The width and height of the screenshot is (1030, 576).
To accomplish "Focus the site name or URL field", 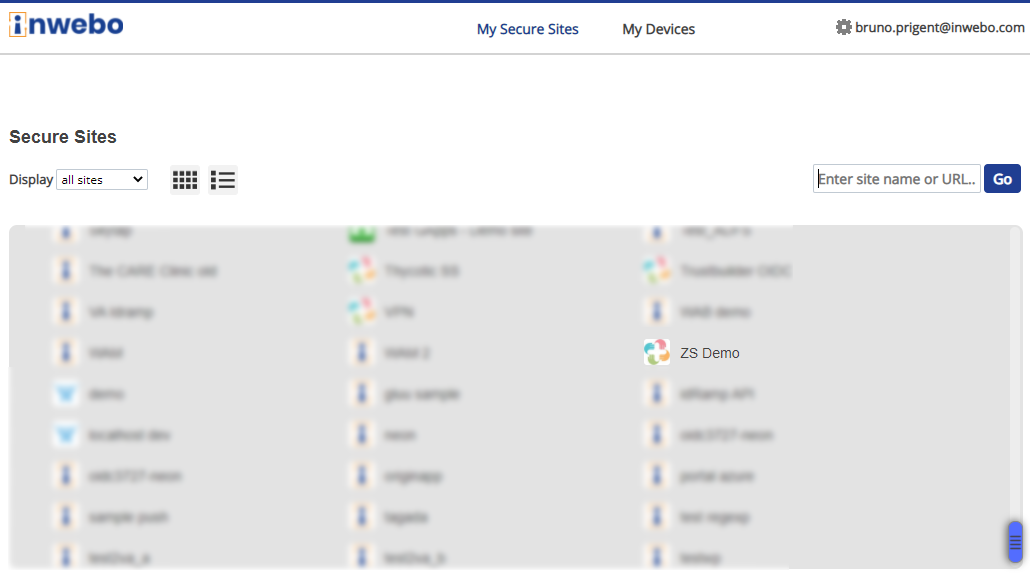I will [x=896, y=179].
